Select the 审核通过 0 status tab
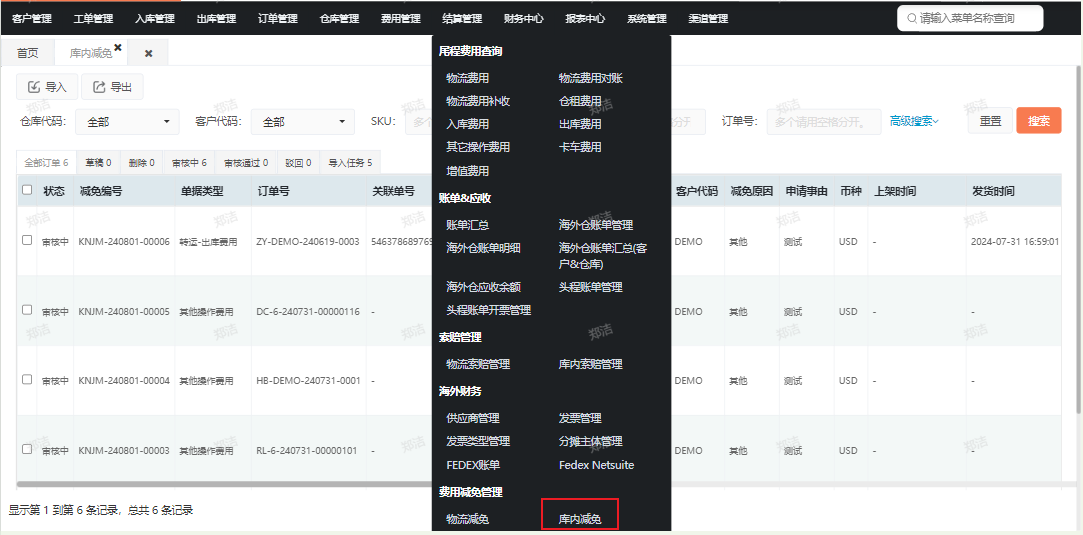 tap(246, 163)
